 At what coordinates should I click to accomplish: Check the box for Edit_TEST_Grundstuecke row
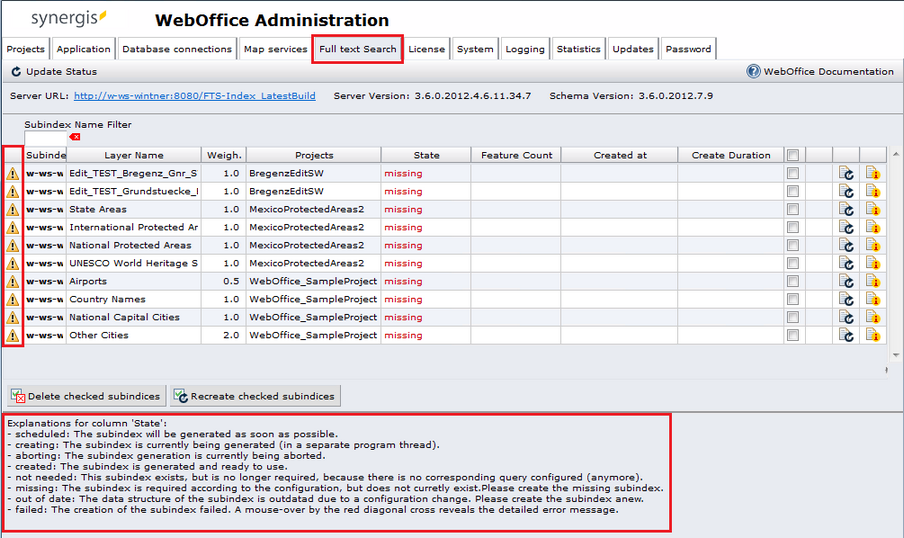tap(793, 191)
